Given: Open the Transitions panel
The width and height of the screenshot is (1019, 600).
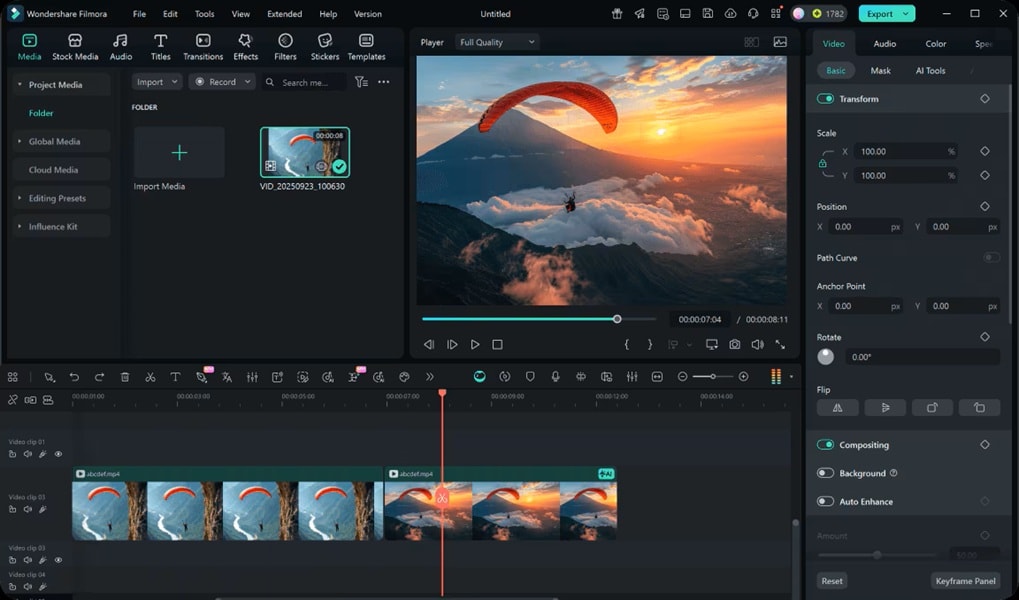Looking at the screenshot, I should point(203,44).
